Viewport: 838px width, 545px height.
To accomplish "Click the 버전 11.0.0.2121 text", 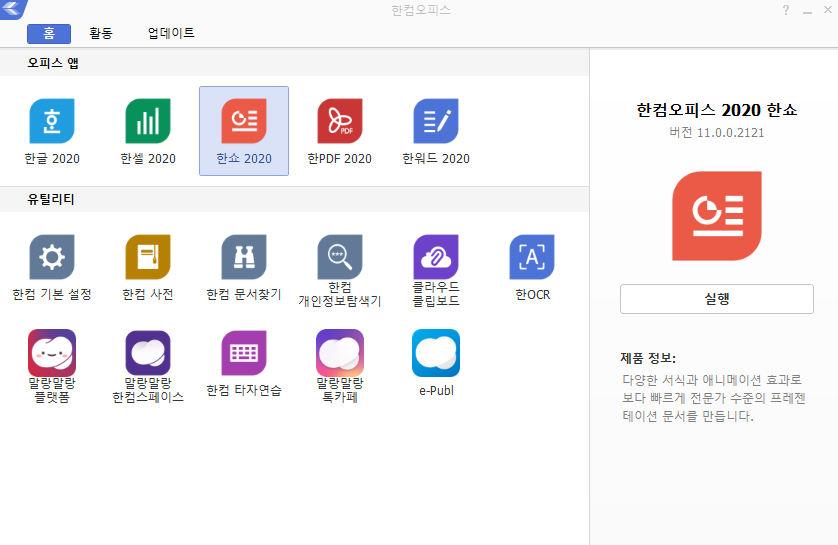I will pyautogui.click(x=717, y=133).
